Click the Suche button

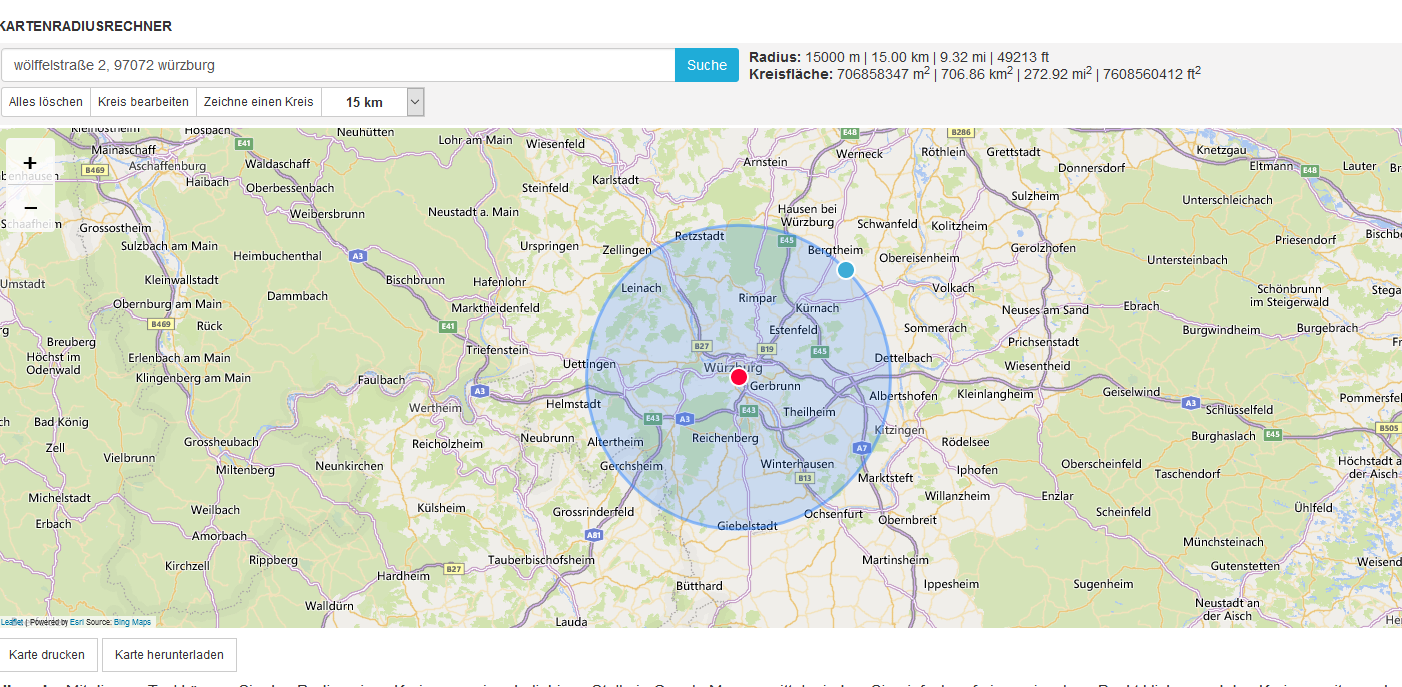click(x=707, y=65)
